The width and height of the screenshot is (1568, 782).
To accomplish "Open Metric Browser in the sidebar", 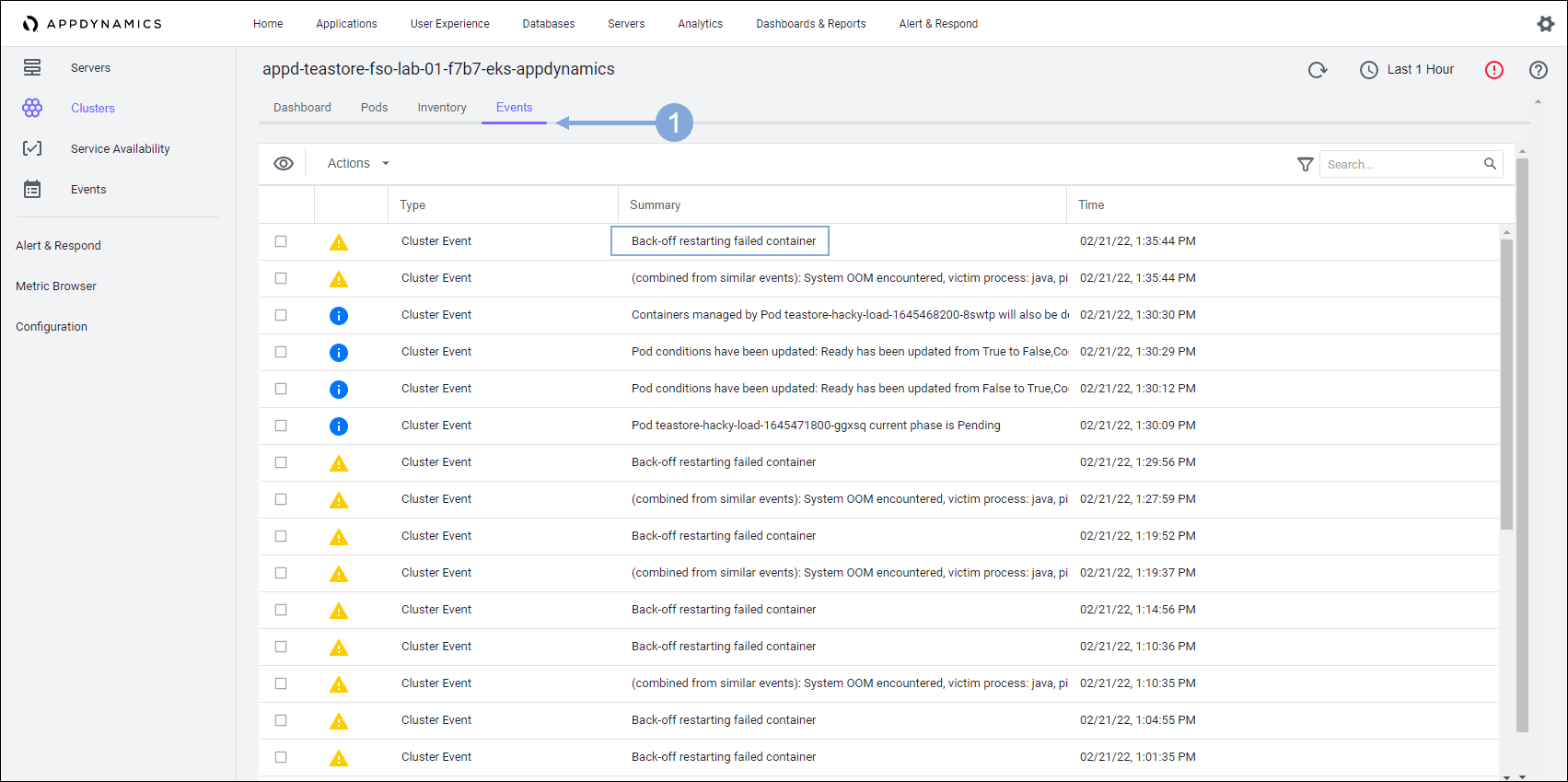I will click(x=56, y=286).
